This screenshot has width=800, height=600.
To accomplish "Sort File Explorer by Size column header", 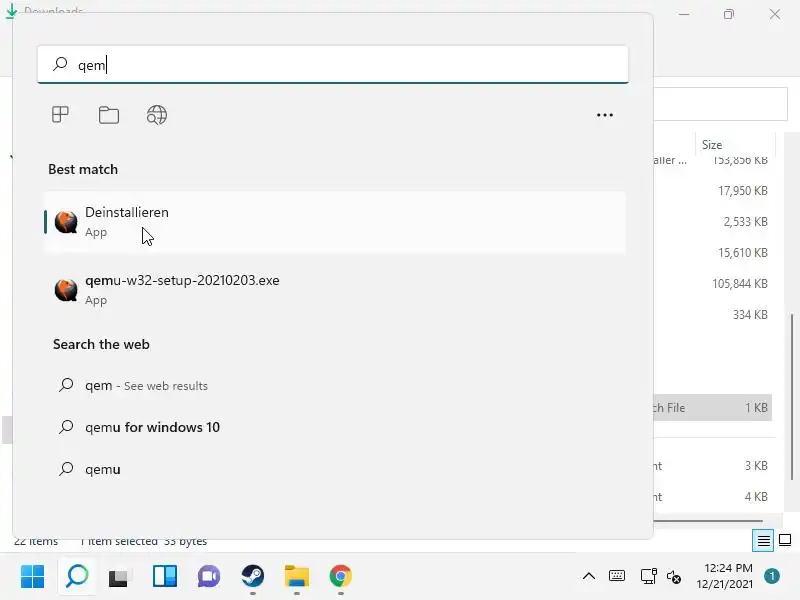I will click(735, 145).
